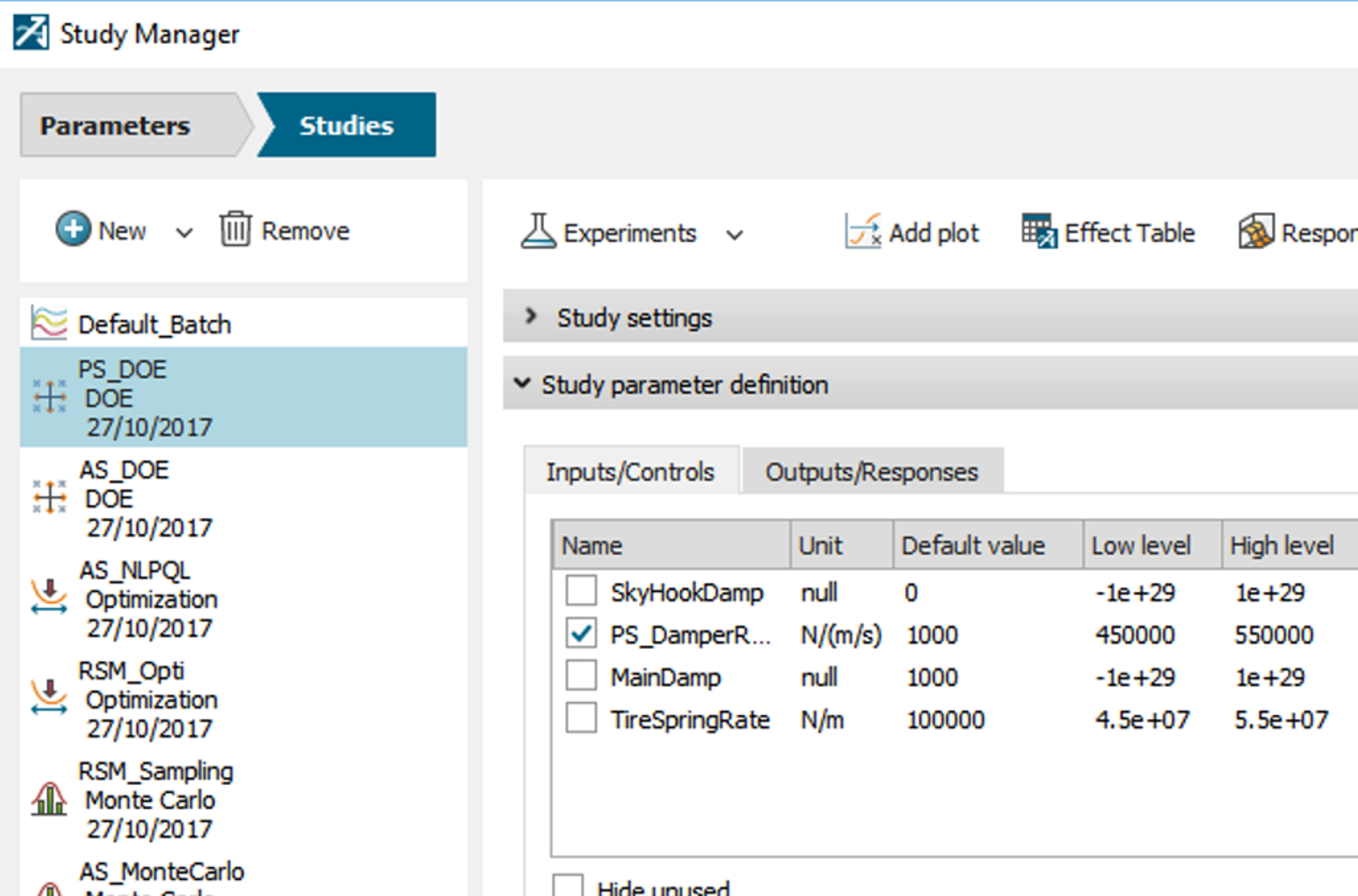
Task: Click the SkyHookDamp high level 1e+29
Action: (x=1270, y=592)
